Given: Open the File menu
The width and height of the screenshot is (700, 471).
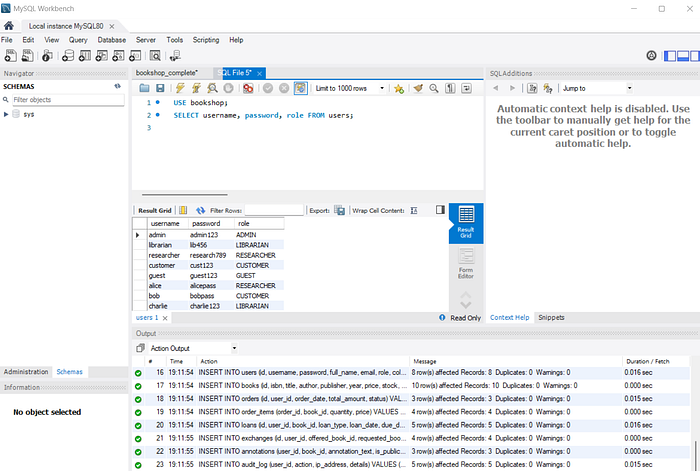Looking at the screenshot, I should pyautogui.click(x=7, y=40).
